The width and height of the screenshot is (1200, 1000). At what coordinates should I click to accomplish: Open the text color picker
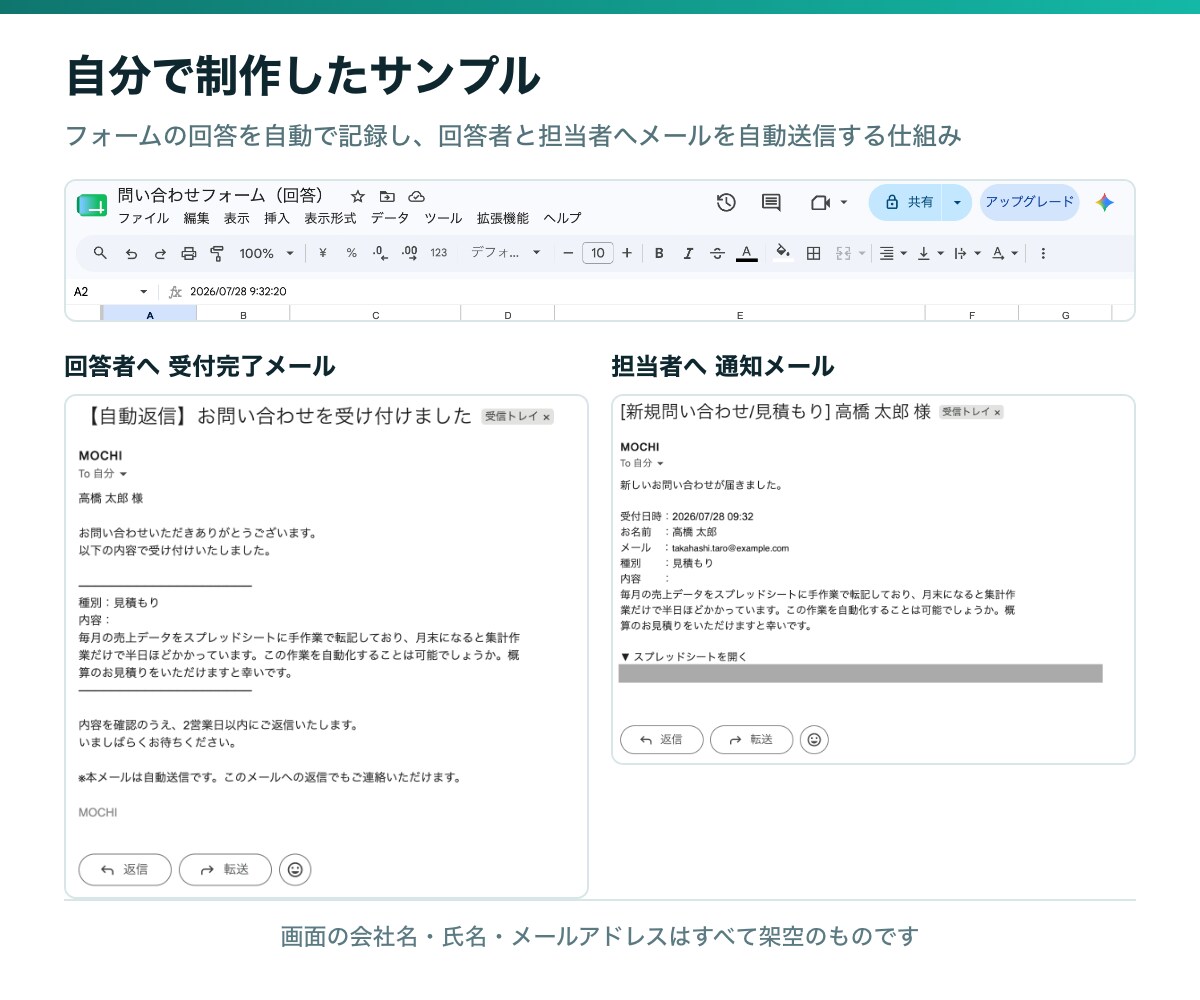(x=746, y=254)
